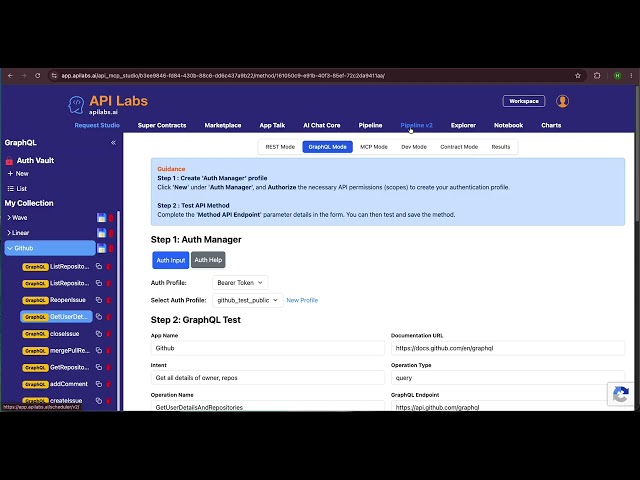Save the Wave collection with floppy icon

(x=101, y=218)
